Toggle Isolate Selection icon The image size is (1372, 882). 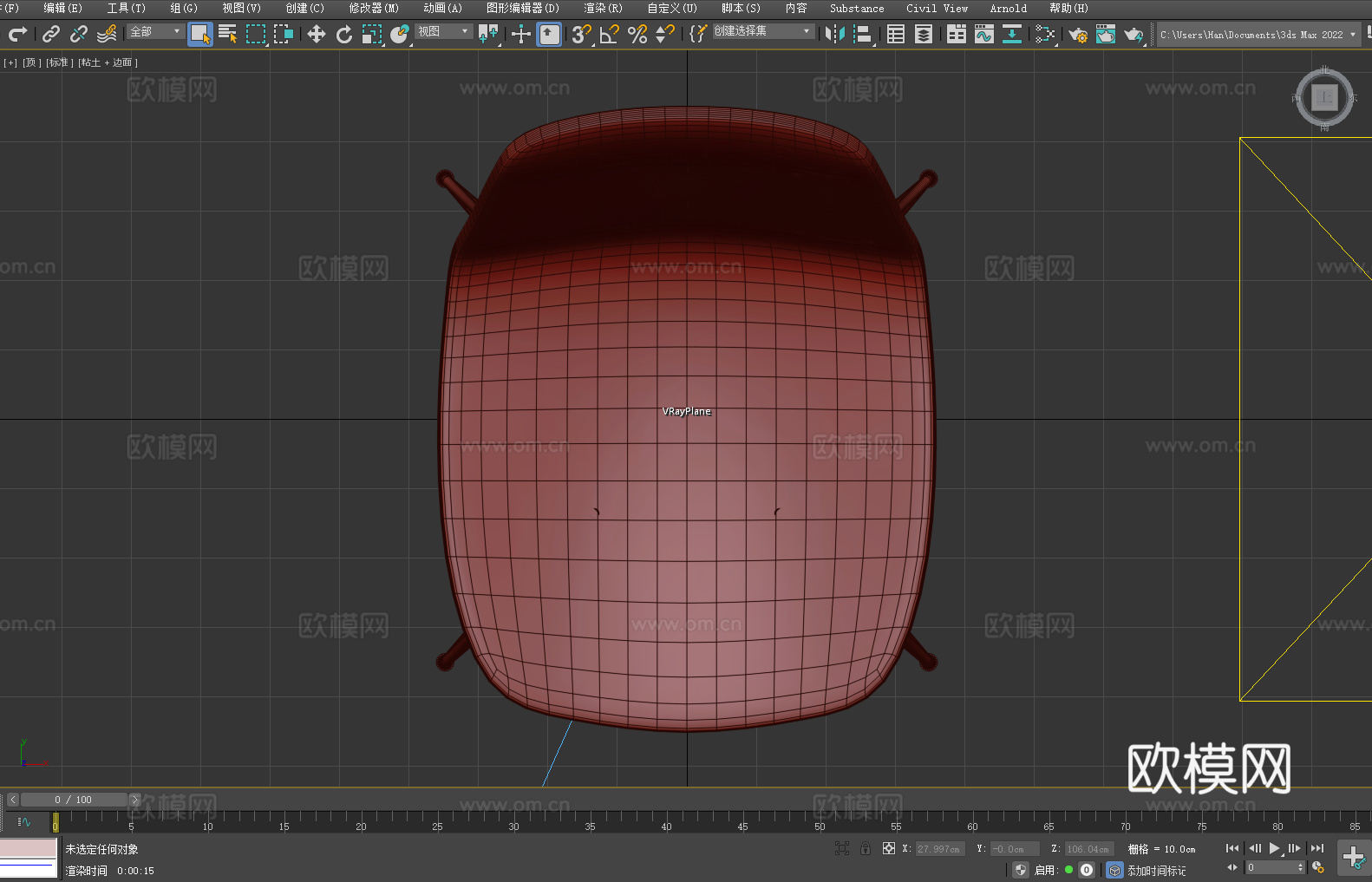[841, 849]
